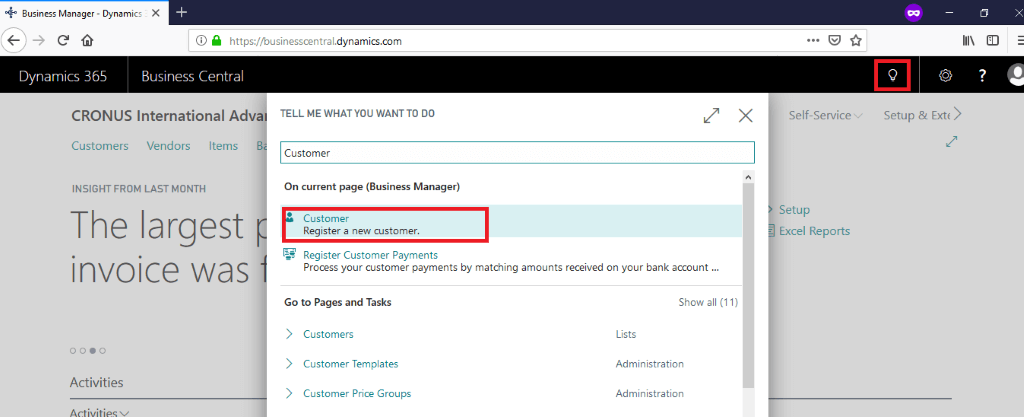Select the second insight carousel dot

click(82, 350)
